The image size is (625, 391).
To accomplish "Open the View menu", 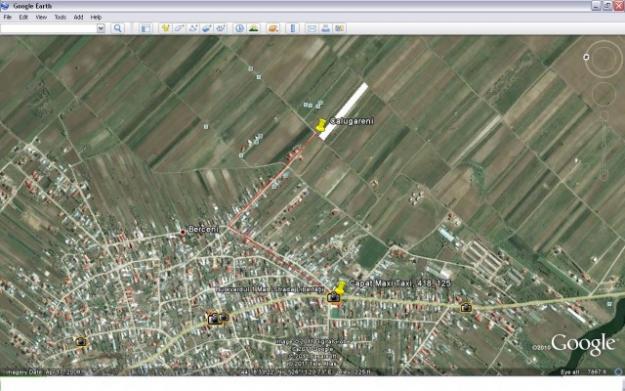I will pyautogui.click(x=41, y=17).
